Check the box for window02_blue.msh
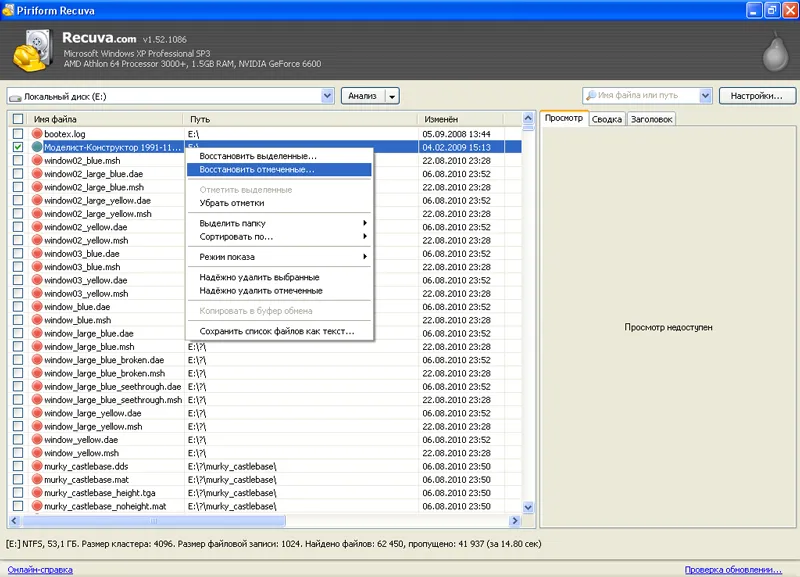This screenshot has width=800, height=577. point(18,160)
